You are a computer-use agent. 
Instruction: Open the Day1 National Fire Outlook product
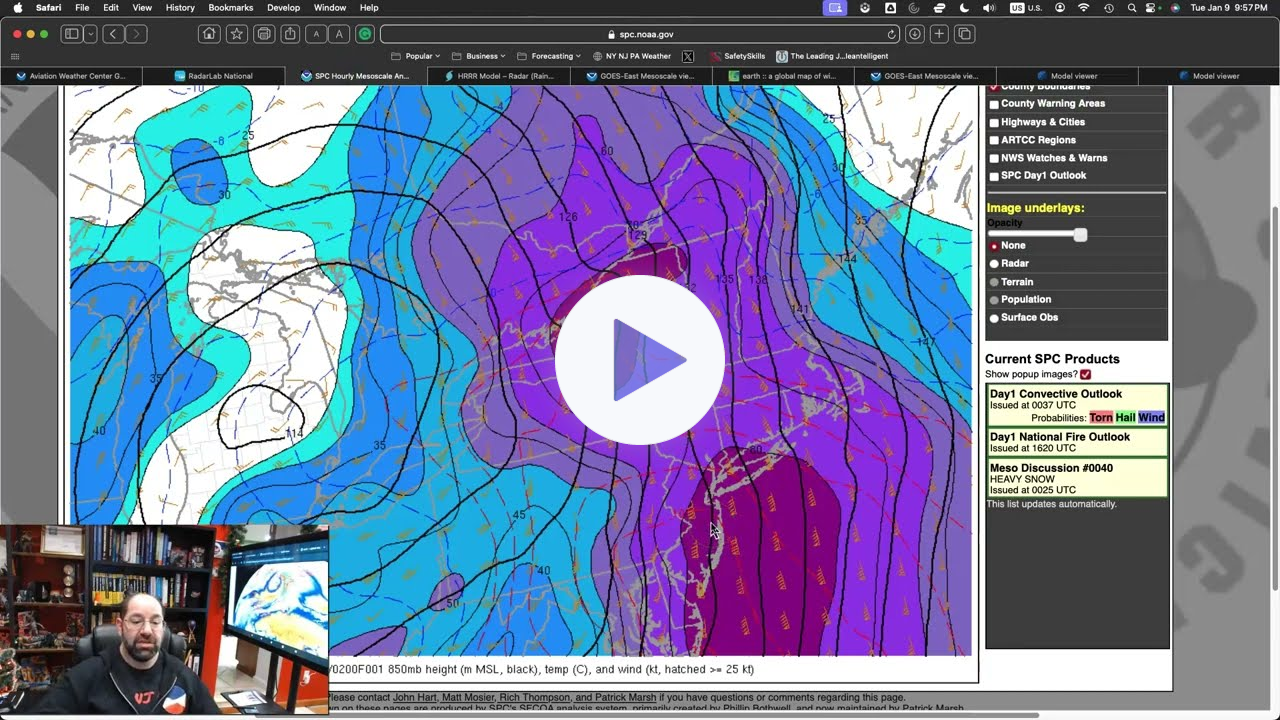[x=1060, y=436]
